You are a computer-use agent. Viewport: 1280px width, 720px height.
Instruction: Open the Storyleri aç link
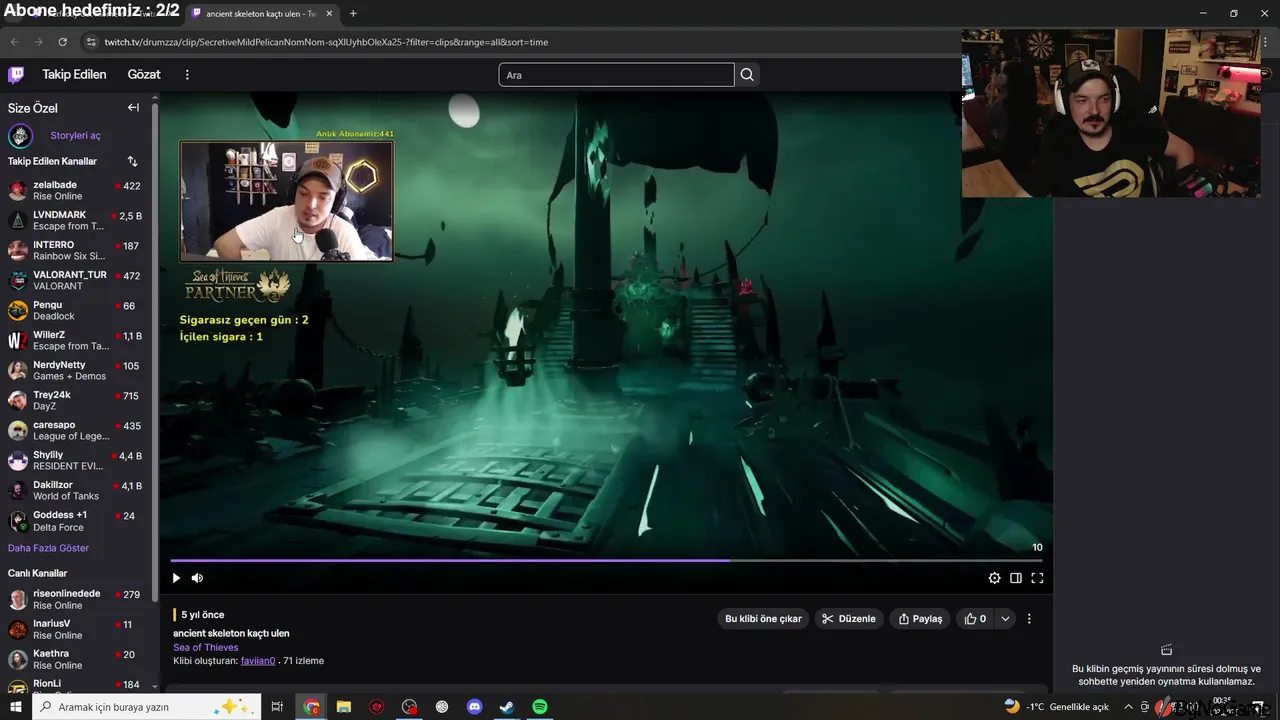76,136
